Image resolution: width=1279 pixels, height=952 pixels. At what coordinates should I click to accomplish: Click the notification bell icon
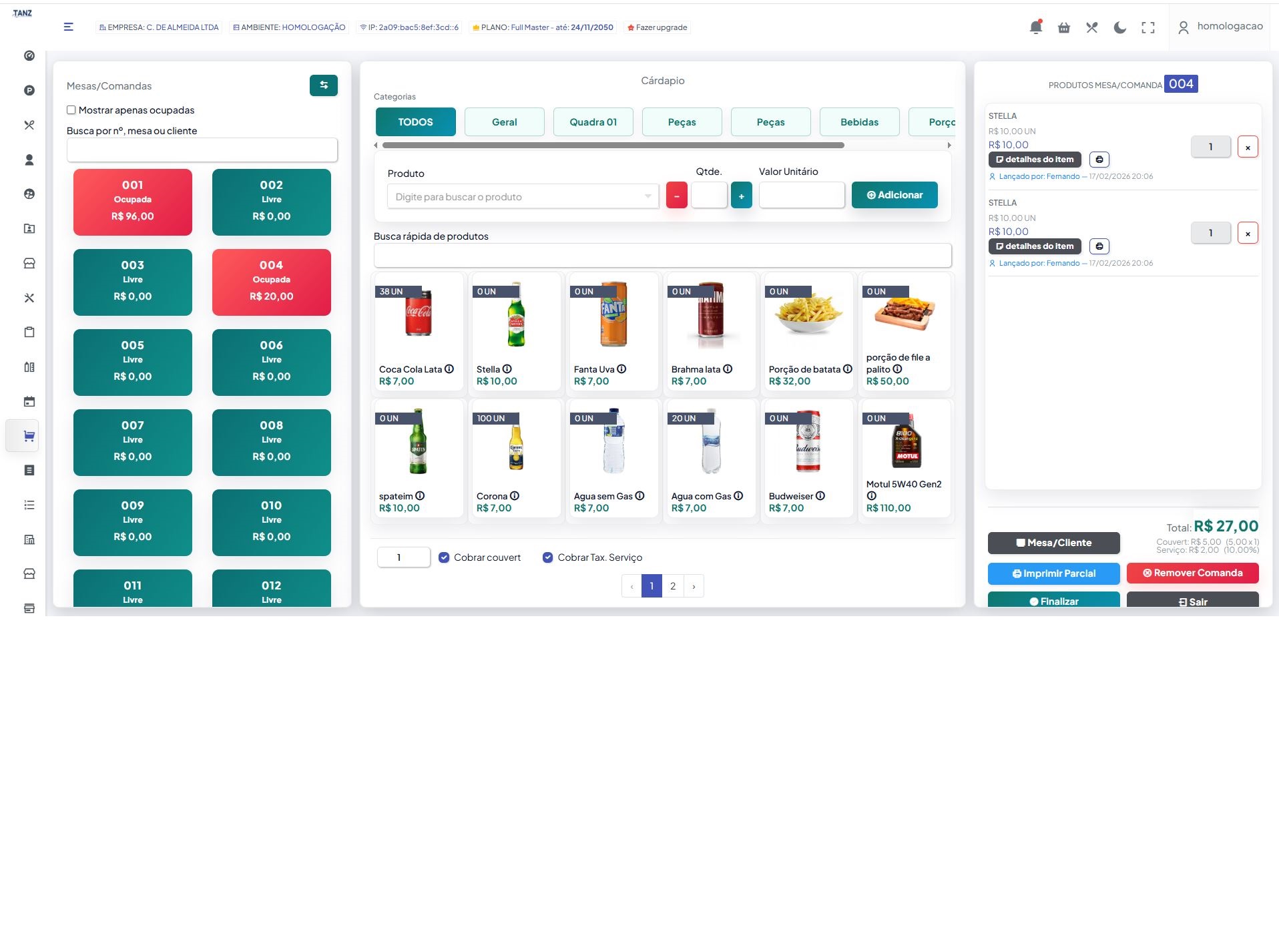coord(1035,27)
